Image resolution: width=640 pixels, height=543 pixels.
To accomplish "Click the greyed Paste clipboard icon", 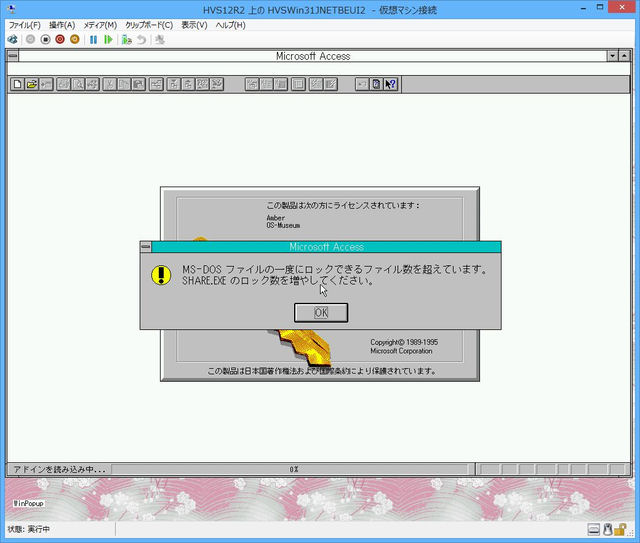I will (x=139, y=84).
